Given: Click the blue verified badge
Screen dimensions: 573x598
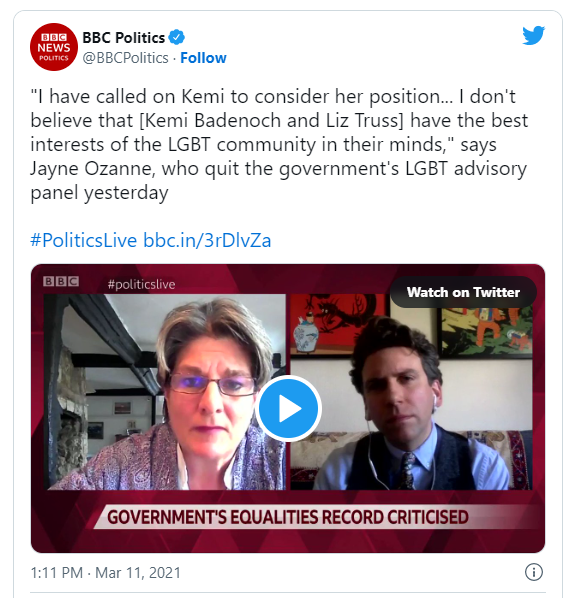Looking at the screenshot, I should (177, 37).
